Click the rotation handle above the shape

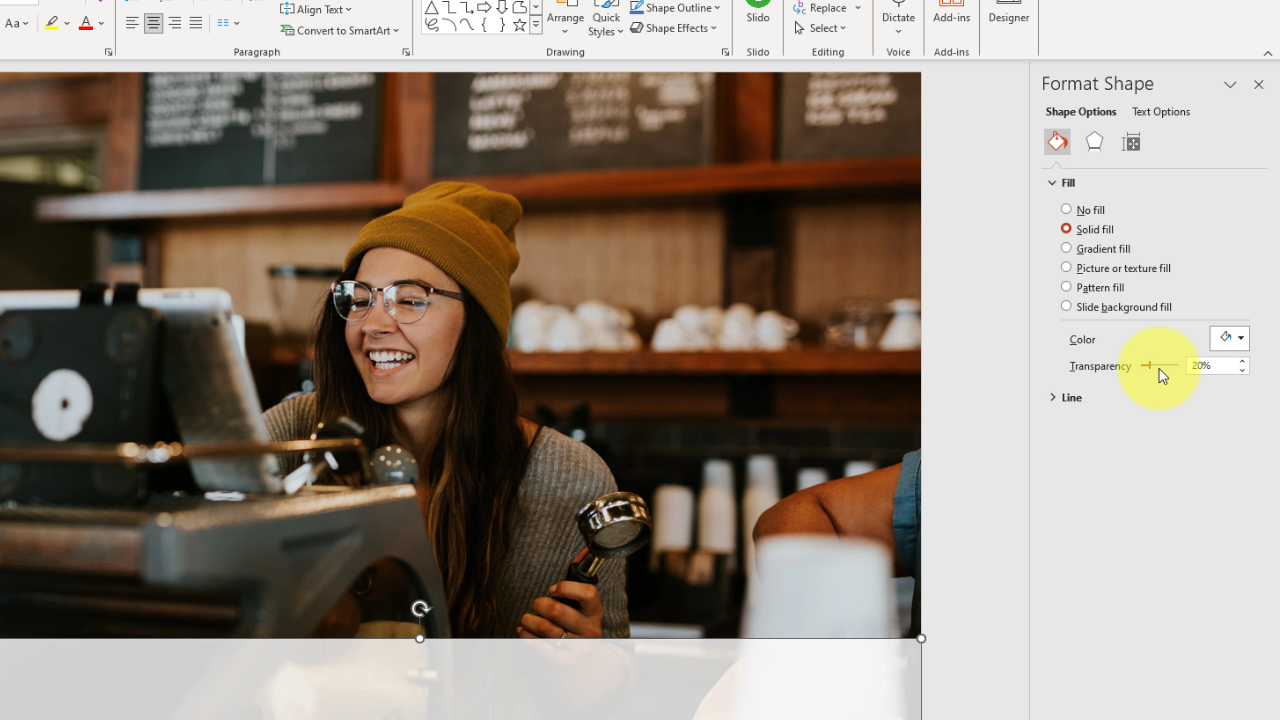(420, 608)
